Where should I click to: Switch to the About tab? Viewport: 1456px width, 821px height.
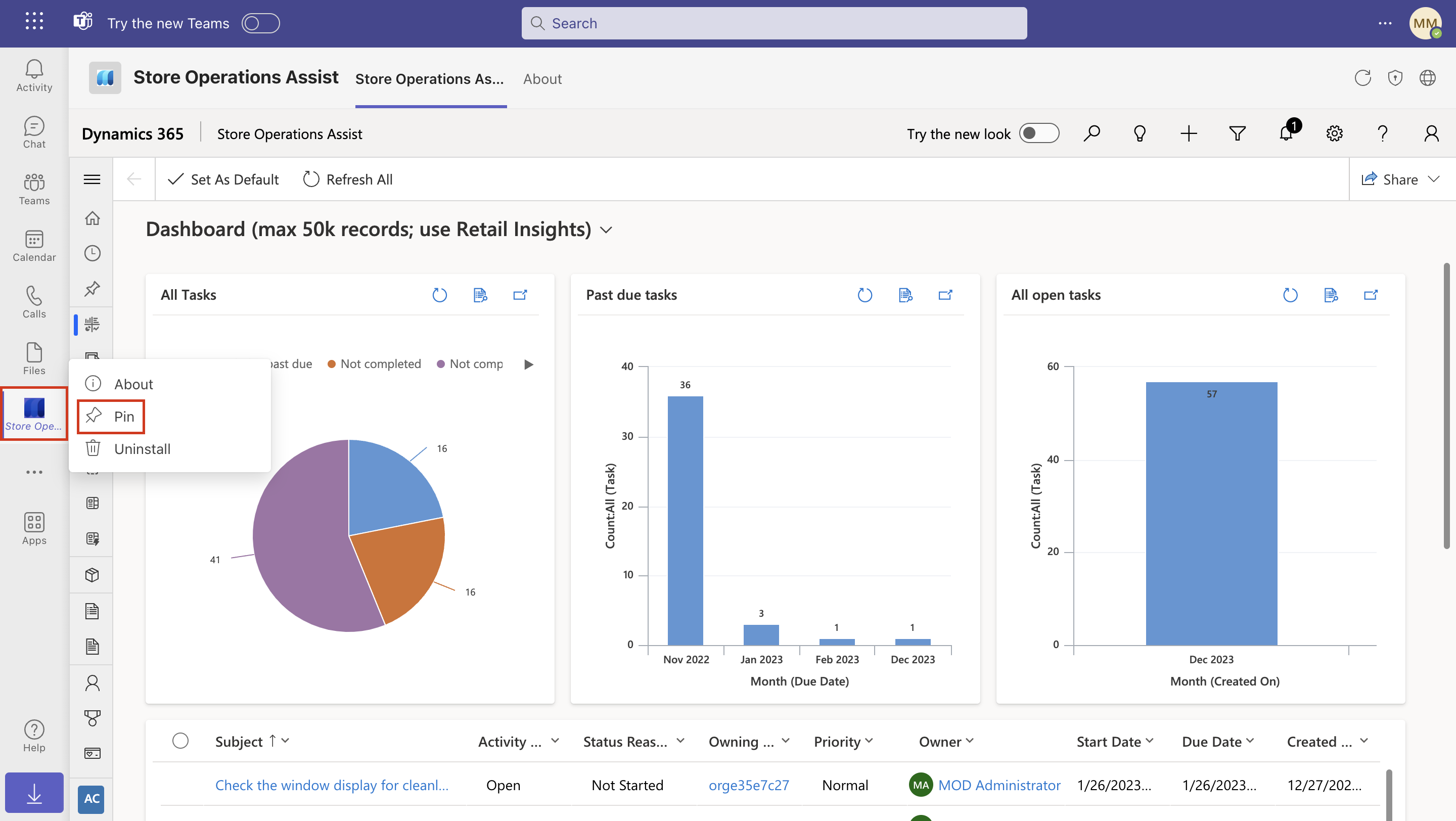point(542,79)
